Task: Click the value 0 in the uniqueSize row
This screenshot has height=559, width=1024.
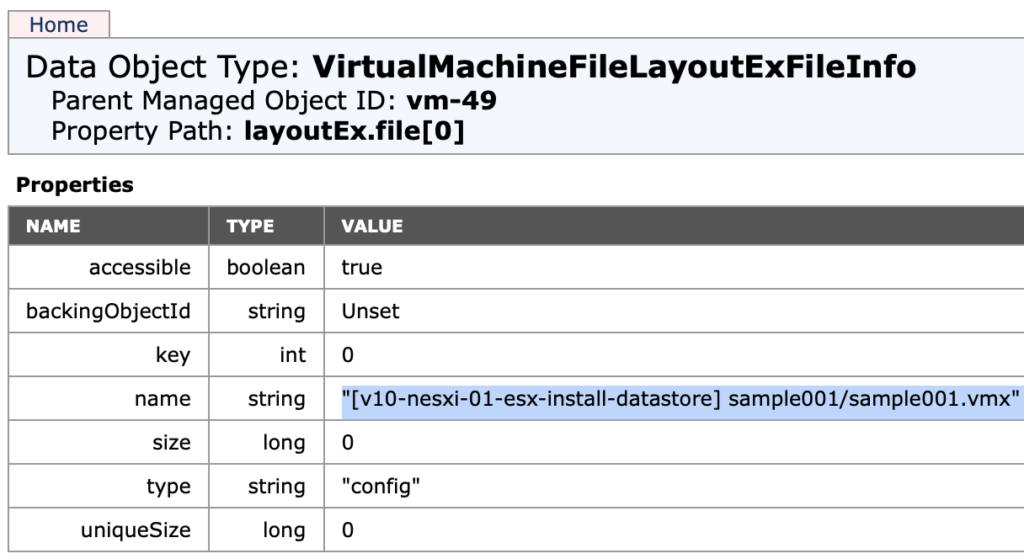Action: click(x=348, y=530)
